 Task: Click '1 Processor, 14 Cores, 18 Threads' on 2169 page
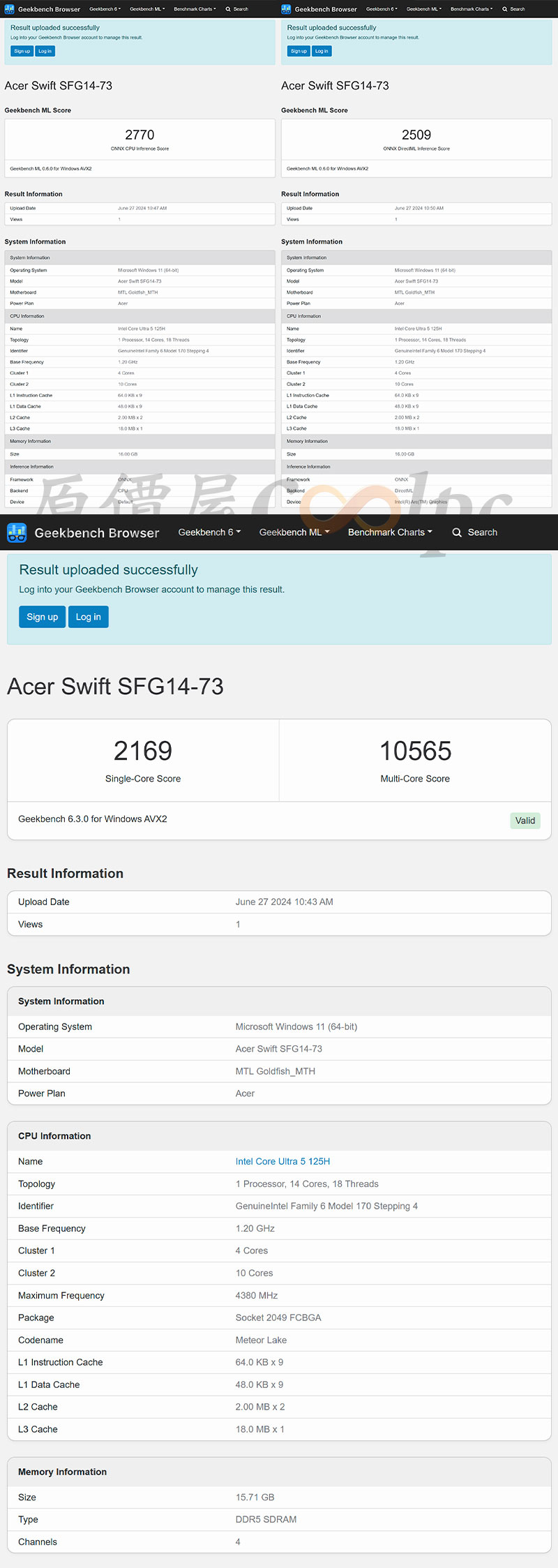(x=307, y=1184)
